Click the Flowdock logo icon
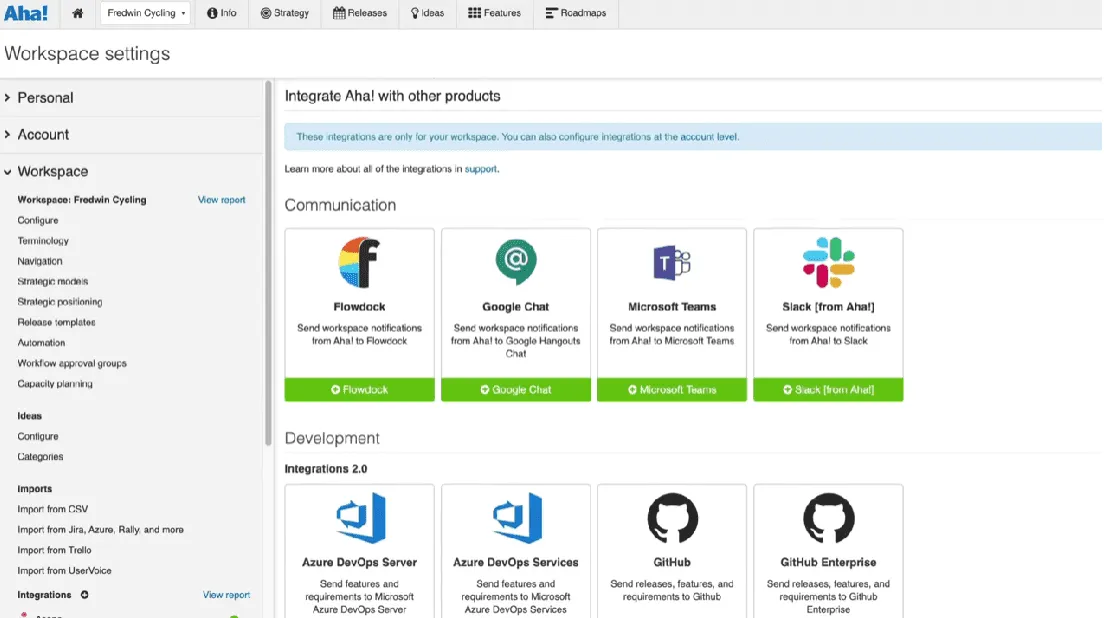The width and height of the screenshot is (1104, 618). (359, 262)
